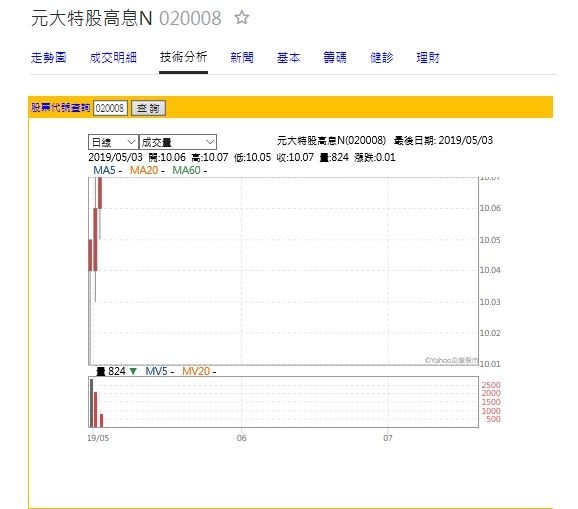The width and height of the screenshot is (578, 509).
Task: Focus the stock code input field
Action: coord(110,108)
